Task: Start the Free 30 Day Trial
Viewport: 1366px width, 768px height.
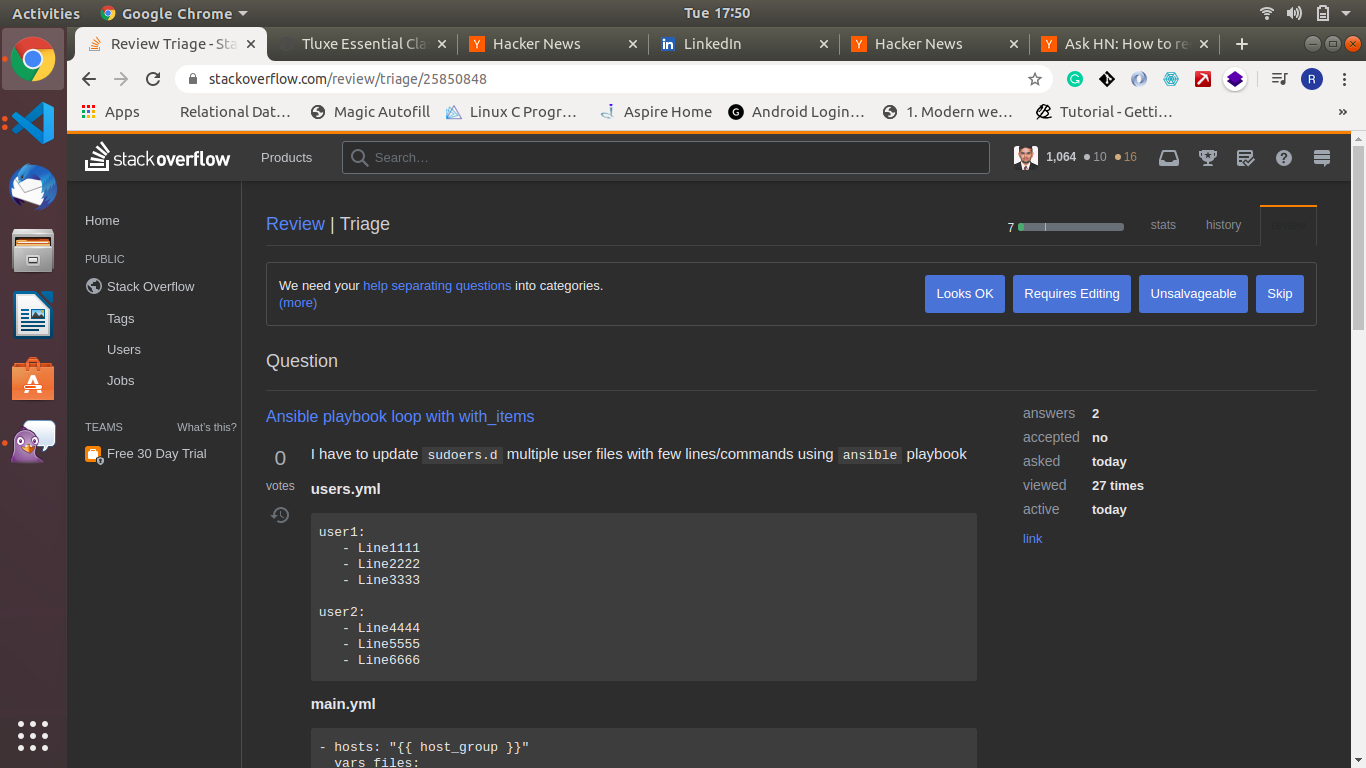Action: pos(146,454)
